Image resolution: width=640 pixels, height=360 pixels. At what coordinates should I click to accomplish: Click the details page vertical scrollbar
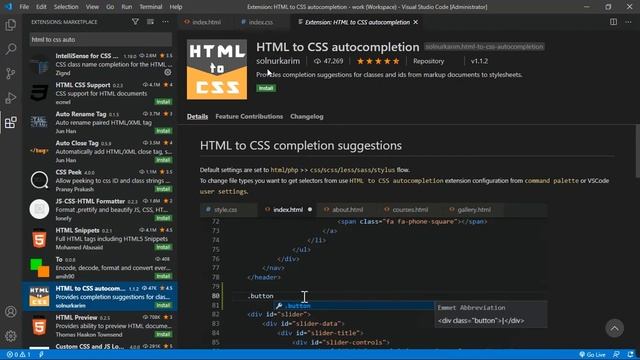pyautogui.click(x=637, y=151)
